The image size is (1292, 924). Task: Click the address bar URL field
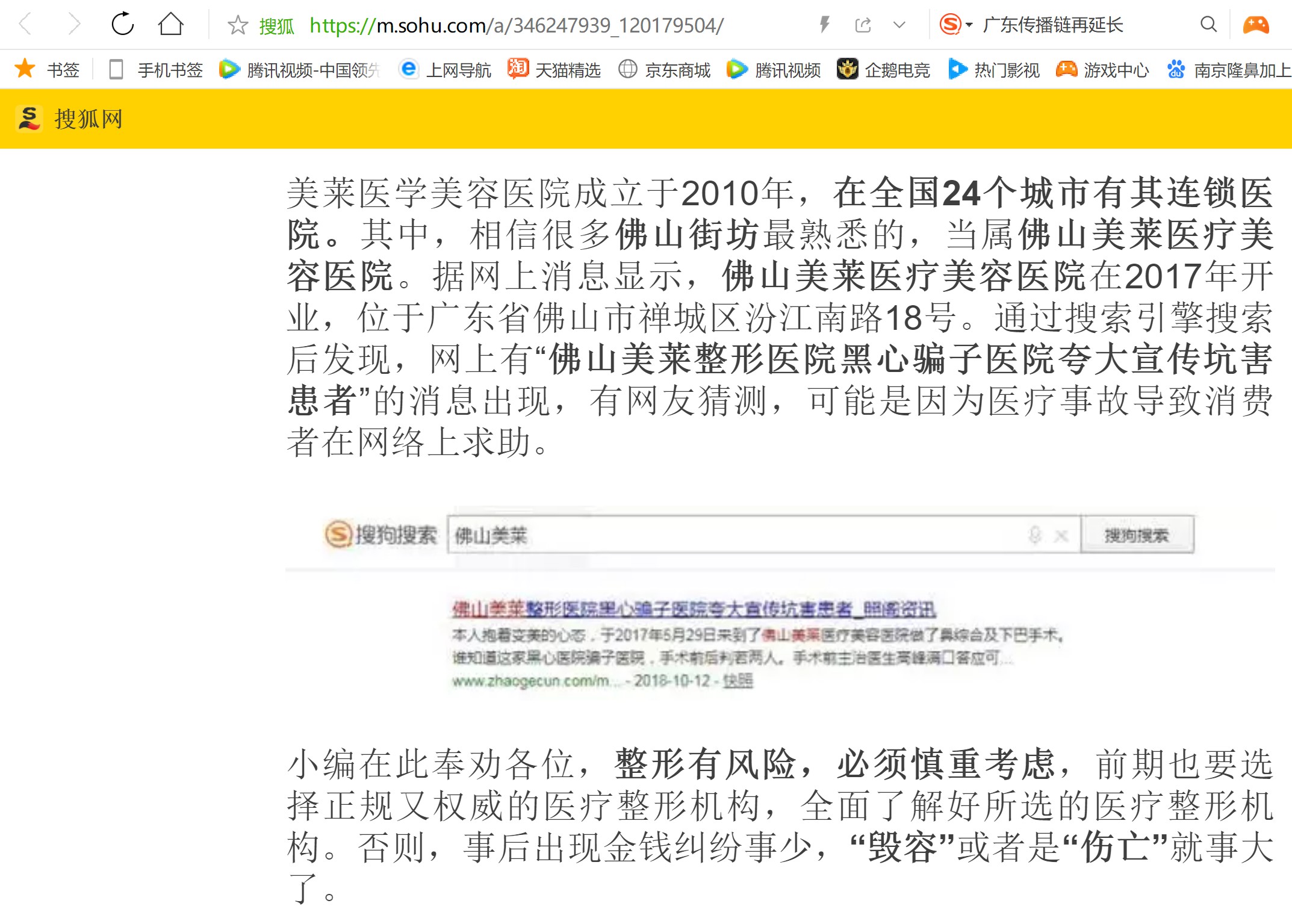click(517, 25)
